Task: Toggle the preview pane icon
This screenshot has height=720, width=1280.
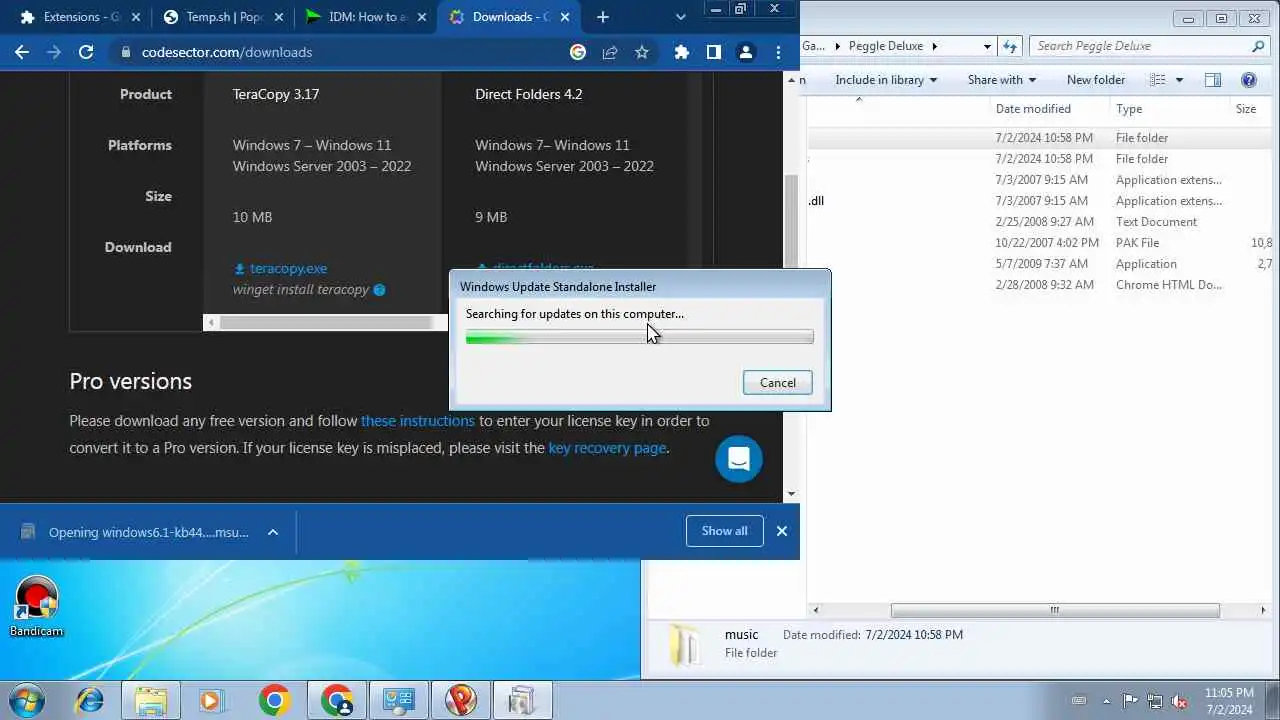Action: [1213, 80]
